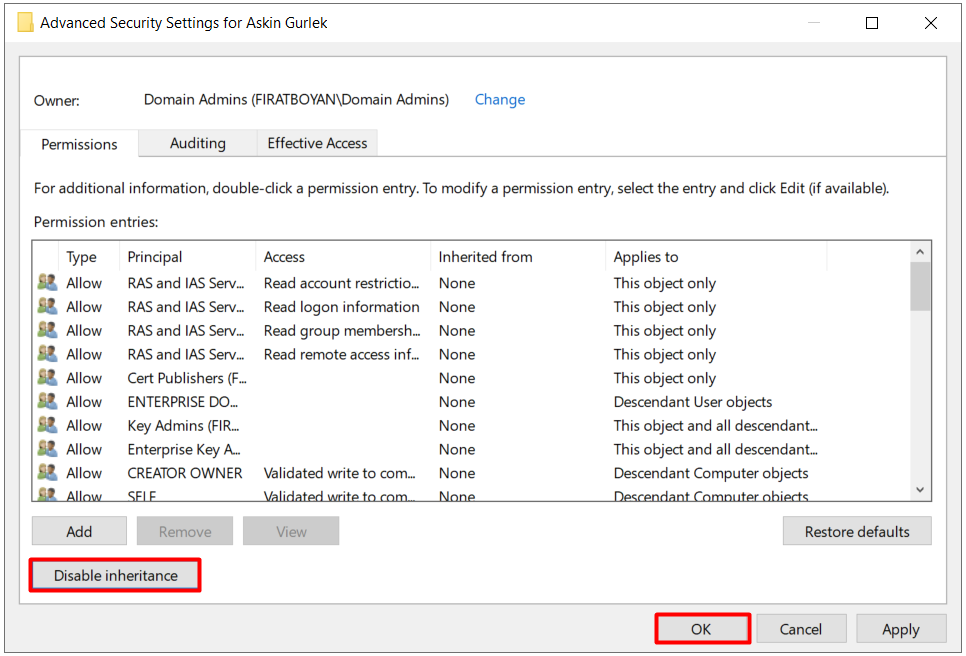Select the 'Cert Publishers (F...' principal
The width and height of the screenshot is (966, 656).
coord(187,378)
